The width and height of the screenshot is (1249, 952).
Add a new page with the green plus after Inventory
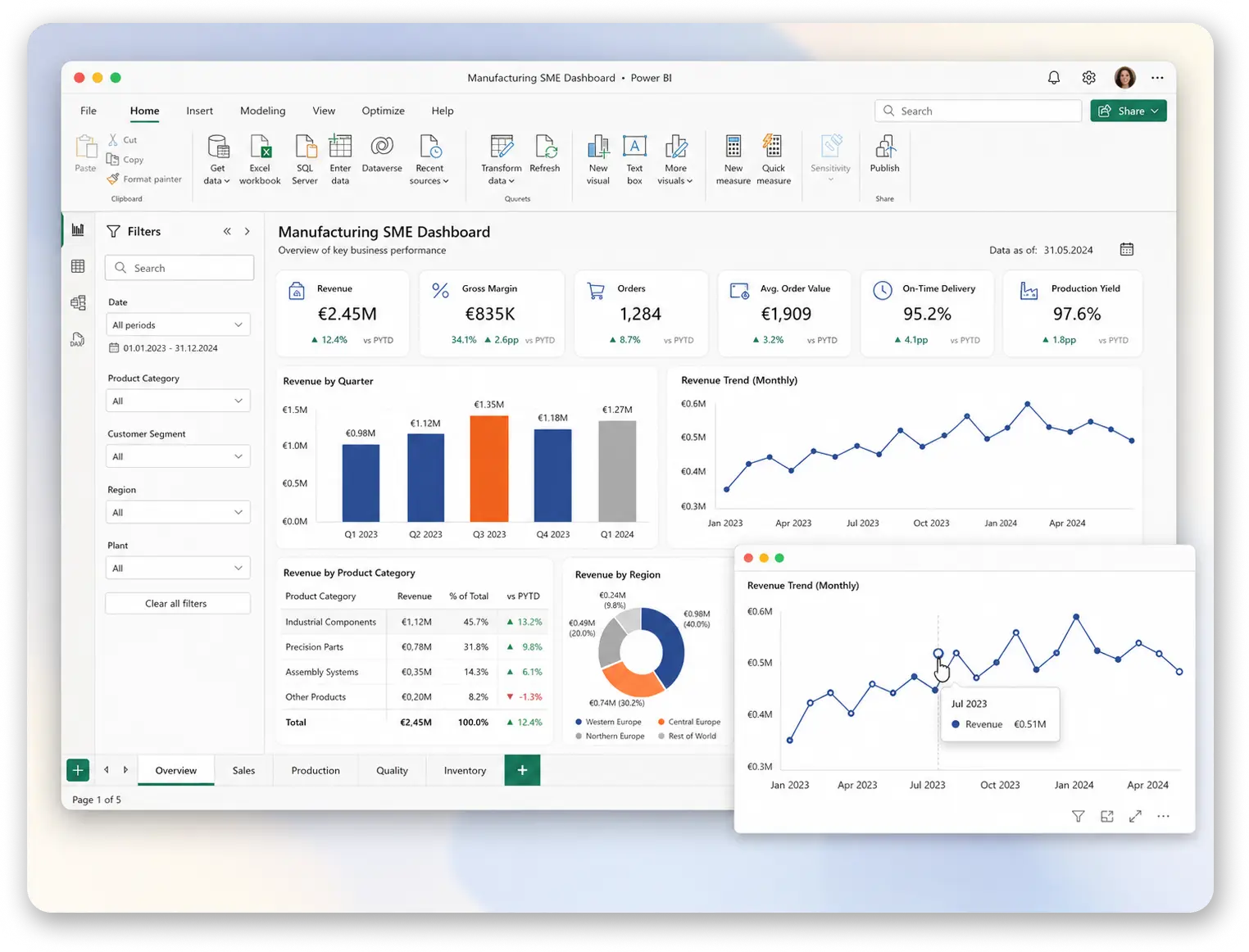tap(522, 770)
